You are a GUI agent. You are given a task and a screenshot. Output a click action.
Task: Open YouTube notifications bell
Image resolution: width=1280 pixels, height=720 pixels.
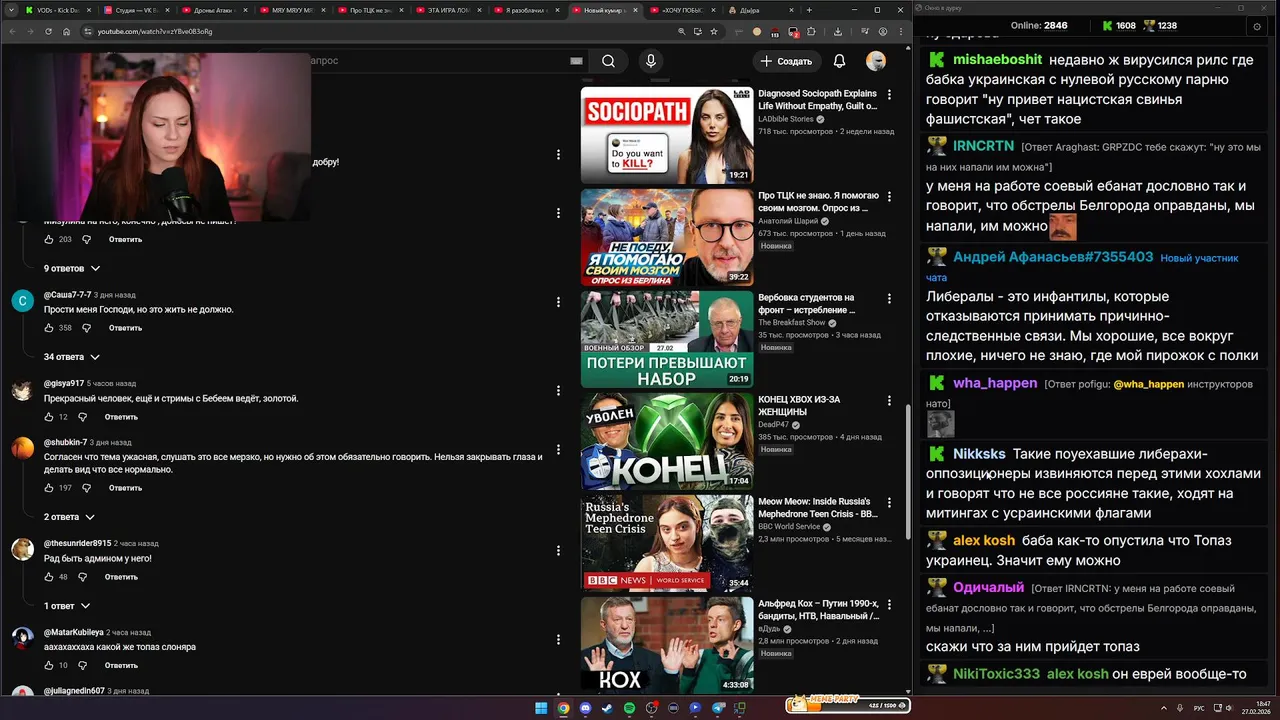(x=839, y=61)
